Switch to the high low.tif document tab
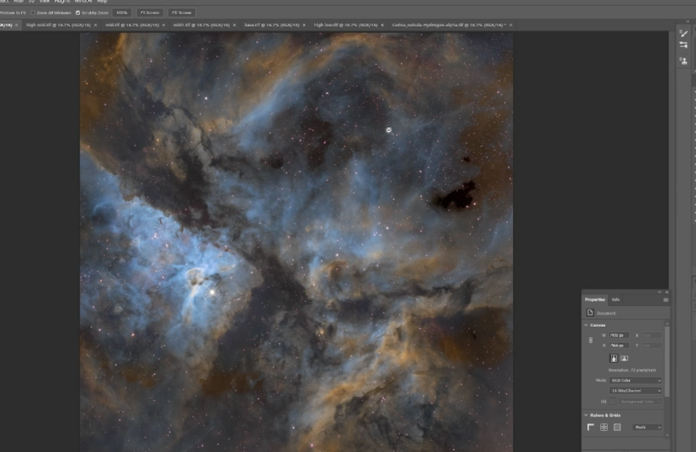696x452 pixels. pyautogui.click(x=345, y=25)
